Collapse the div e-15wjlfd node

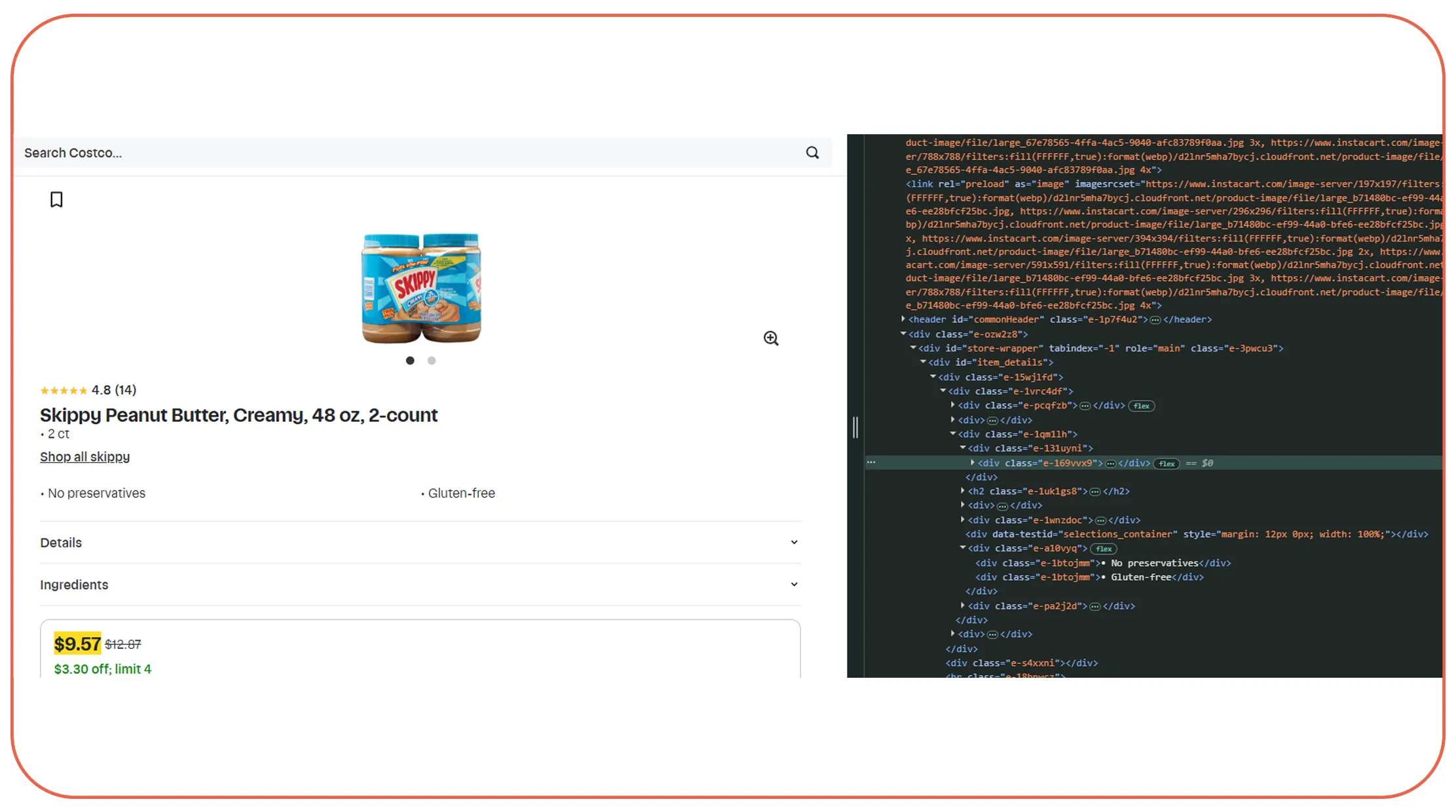pos(933,377)
